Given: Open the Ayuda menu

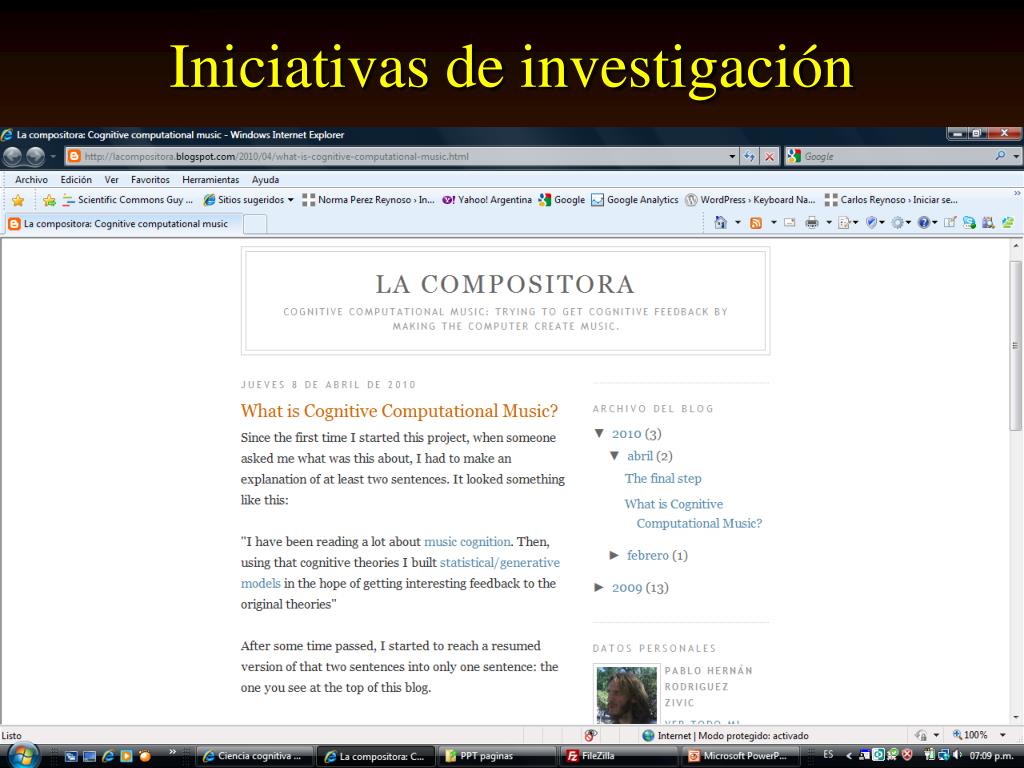Looking at the screenshot, I should 265,180.
